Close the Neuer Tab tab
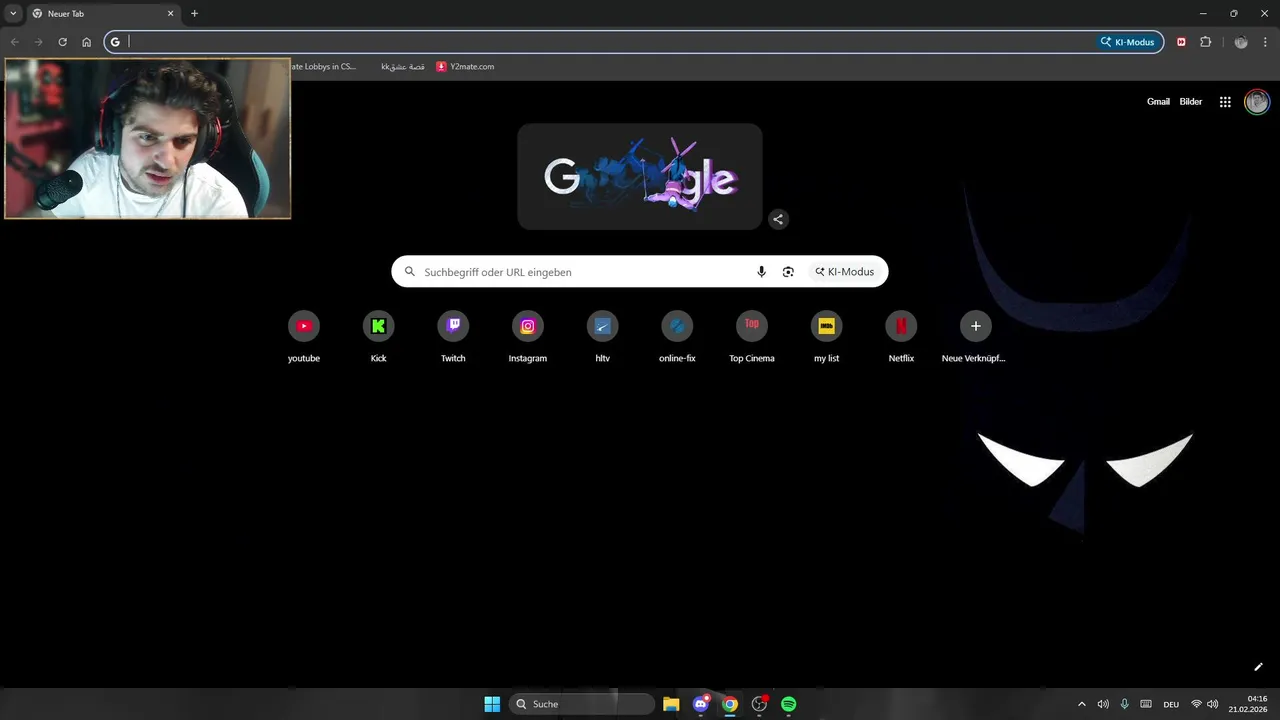Image resolution: width=1280 pixels, height=720 pixels. click(170, 14)
